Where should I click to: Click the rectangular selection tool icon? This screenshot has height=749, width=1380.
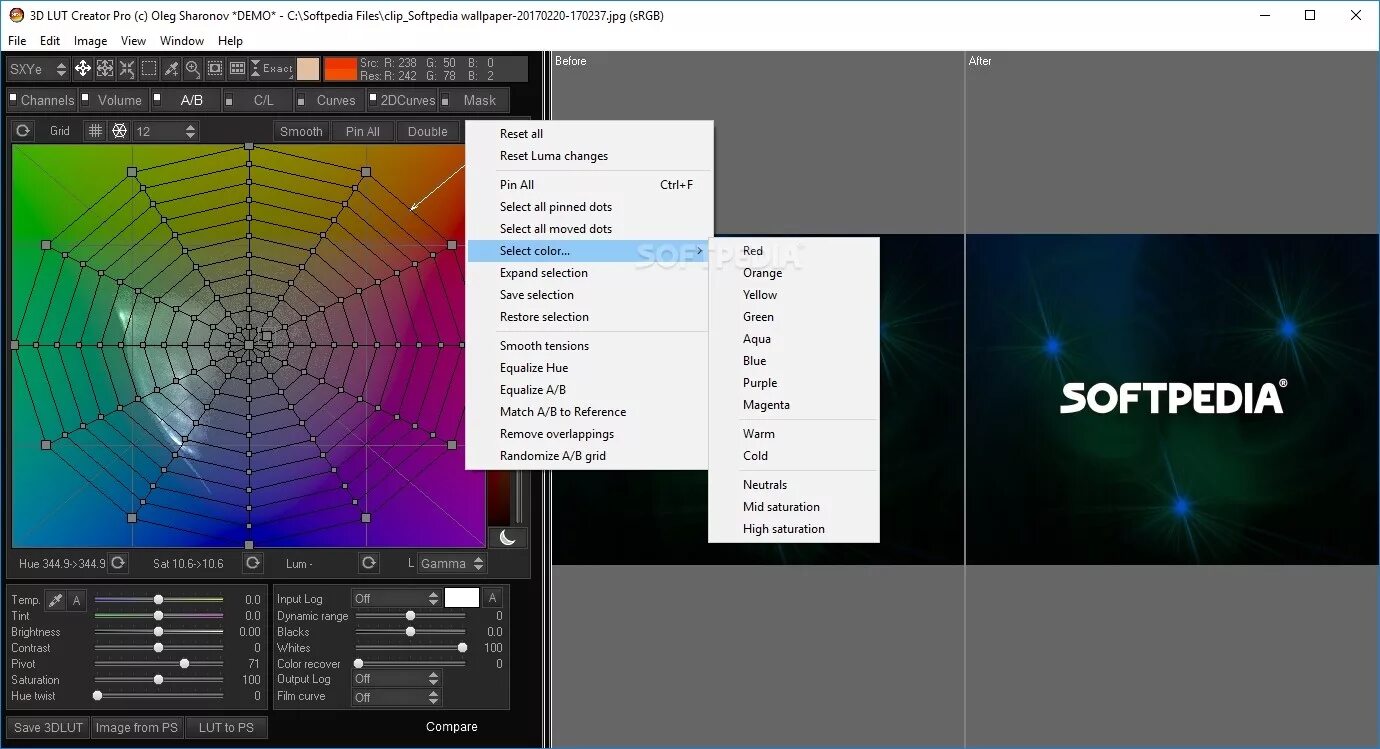[x=147, y=68]
